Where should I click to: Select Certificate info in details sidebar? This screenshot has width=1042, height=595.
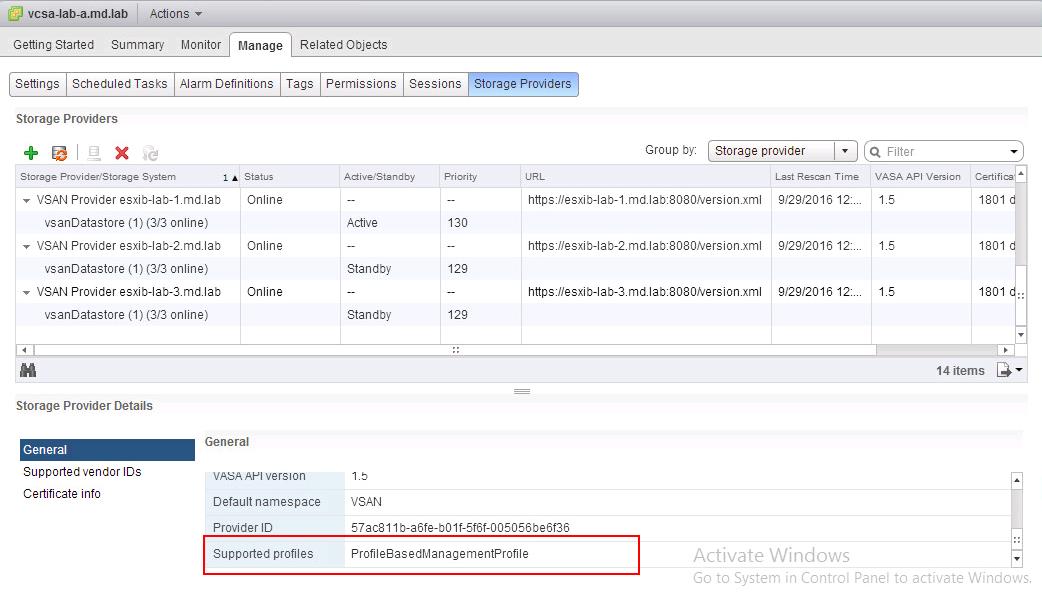coord(62,494)
